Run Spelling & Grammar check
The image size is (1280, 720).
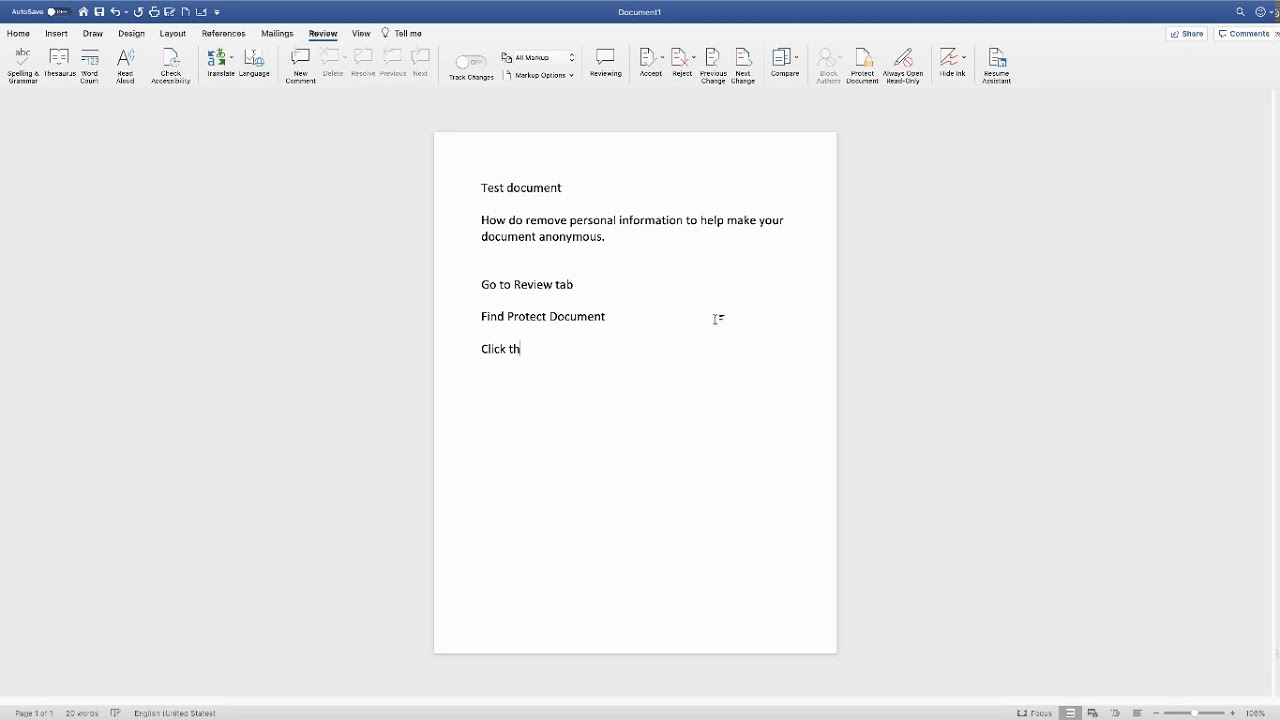[x=22, y=65]
